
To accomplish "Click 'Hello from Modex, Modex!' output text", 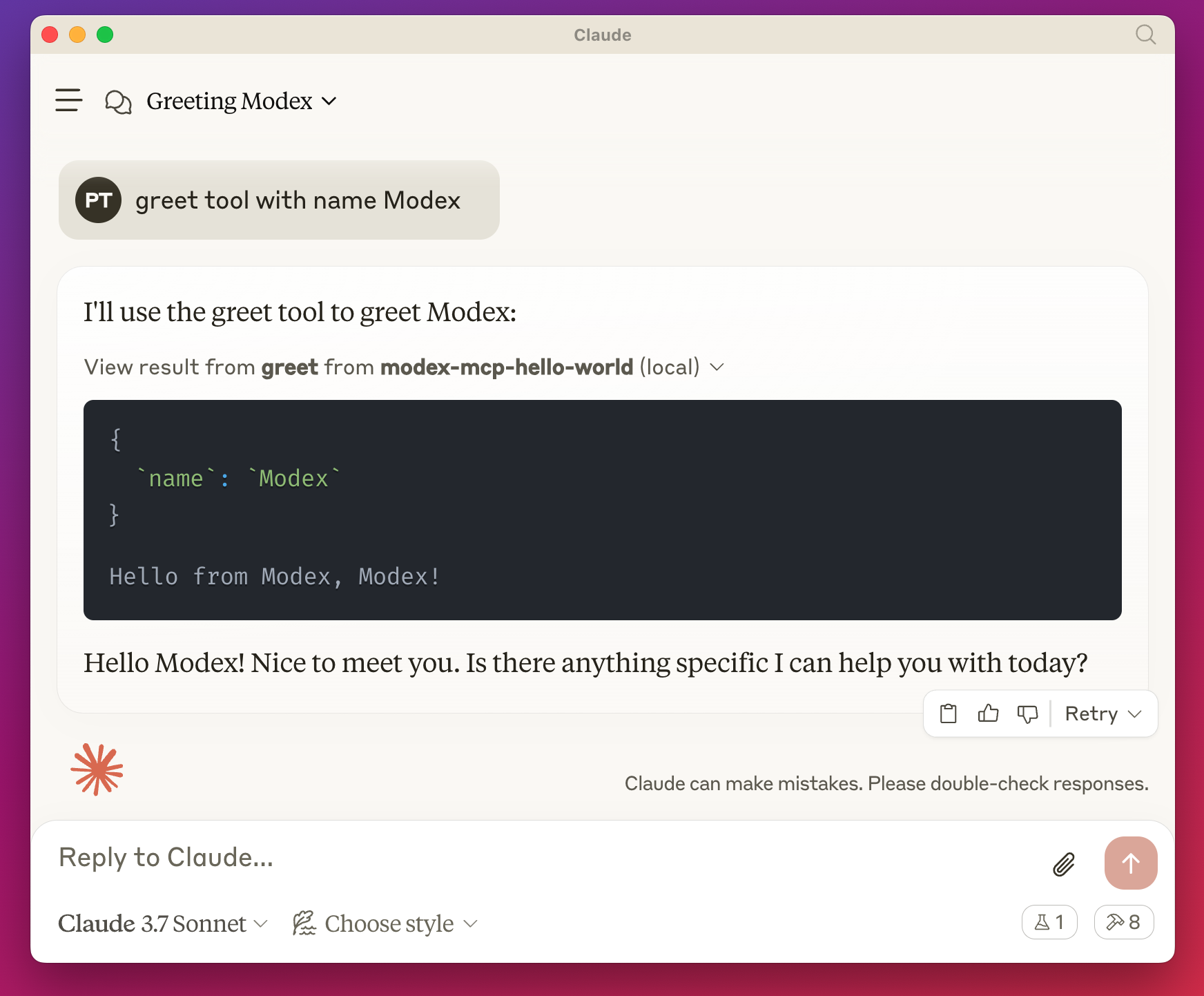I will [275, 577].
